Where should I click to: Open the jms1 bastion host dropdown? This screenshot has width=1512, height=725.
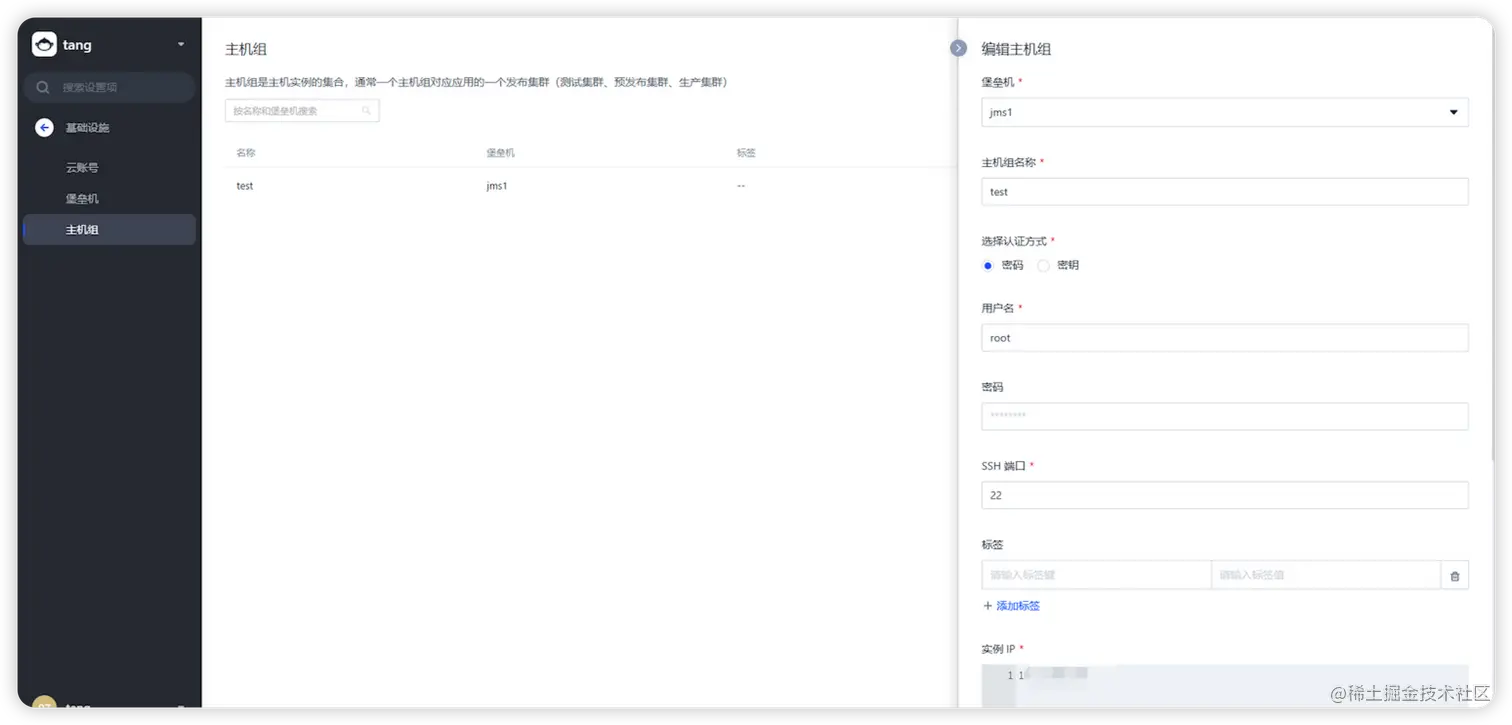click(x=1453, y=112)
